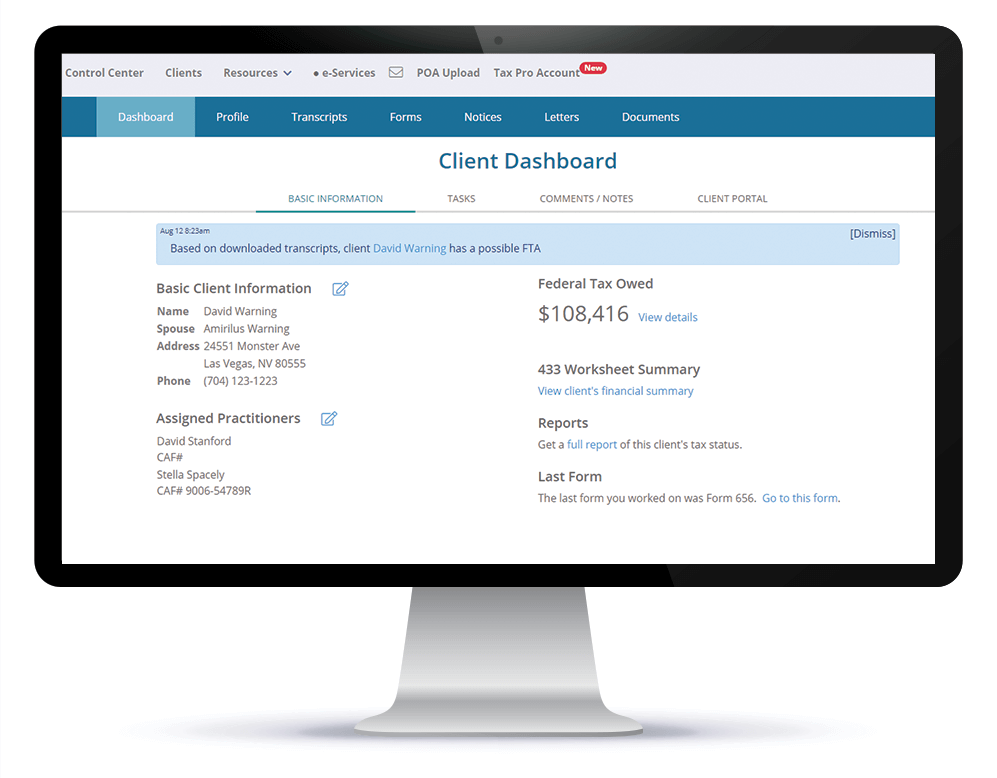This screenshot has width=997, height=778.
Task: Open the envelope message icon near POA Upload
Action: click(395, 72)
